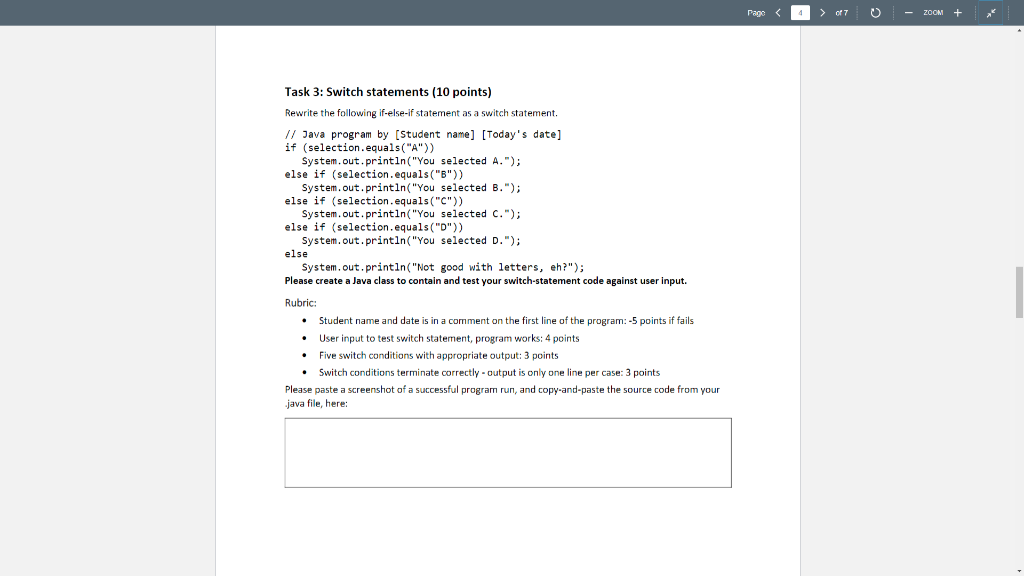
Task: Zoom out using the minus icon
Action: 908,12
